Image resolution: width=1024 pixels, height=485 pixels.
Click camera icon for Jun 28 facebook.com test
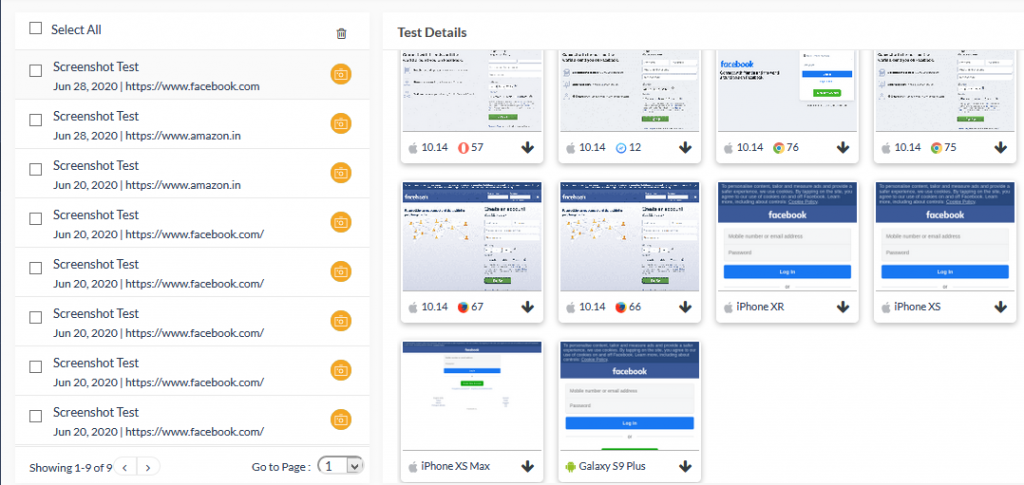341,74
